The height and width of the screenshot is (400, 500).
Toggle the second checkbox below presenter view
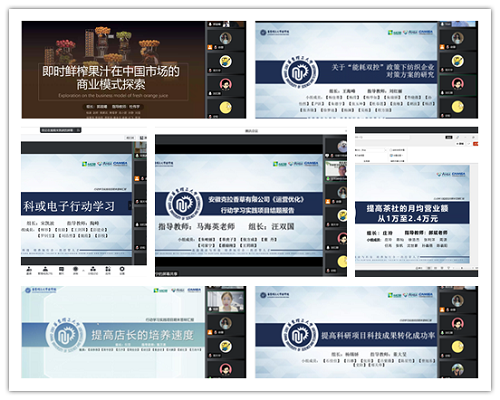pos(391,155)
